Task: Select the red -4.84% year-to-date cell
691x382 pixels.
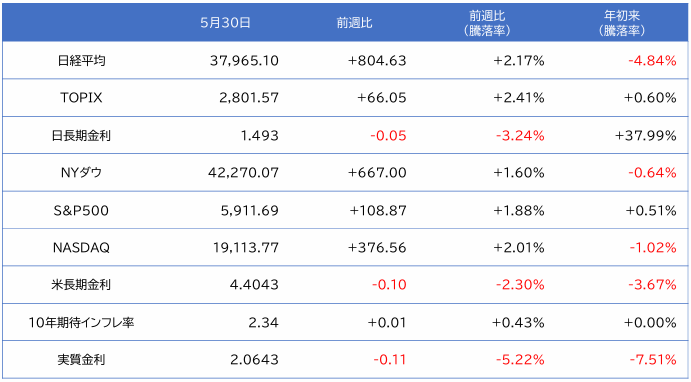Action: click(652, 60)
